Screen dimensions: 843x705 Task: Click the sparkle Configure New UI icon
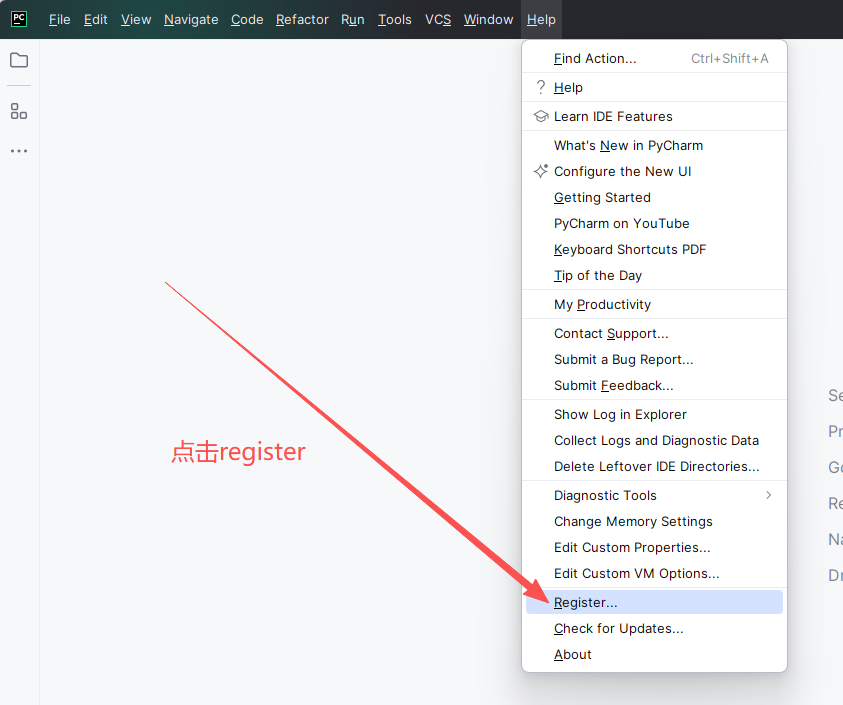point(541,171)
